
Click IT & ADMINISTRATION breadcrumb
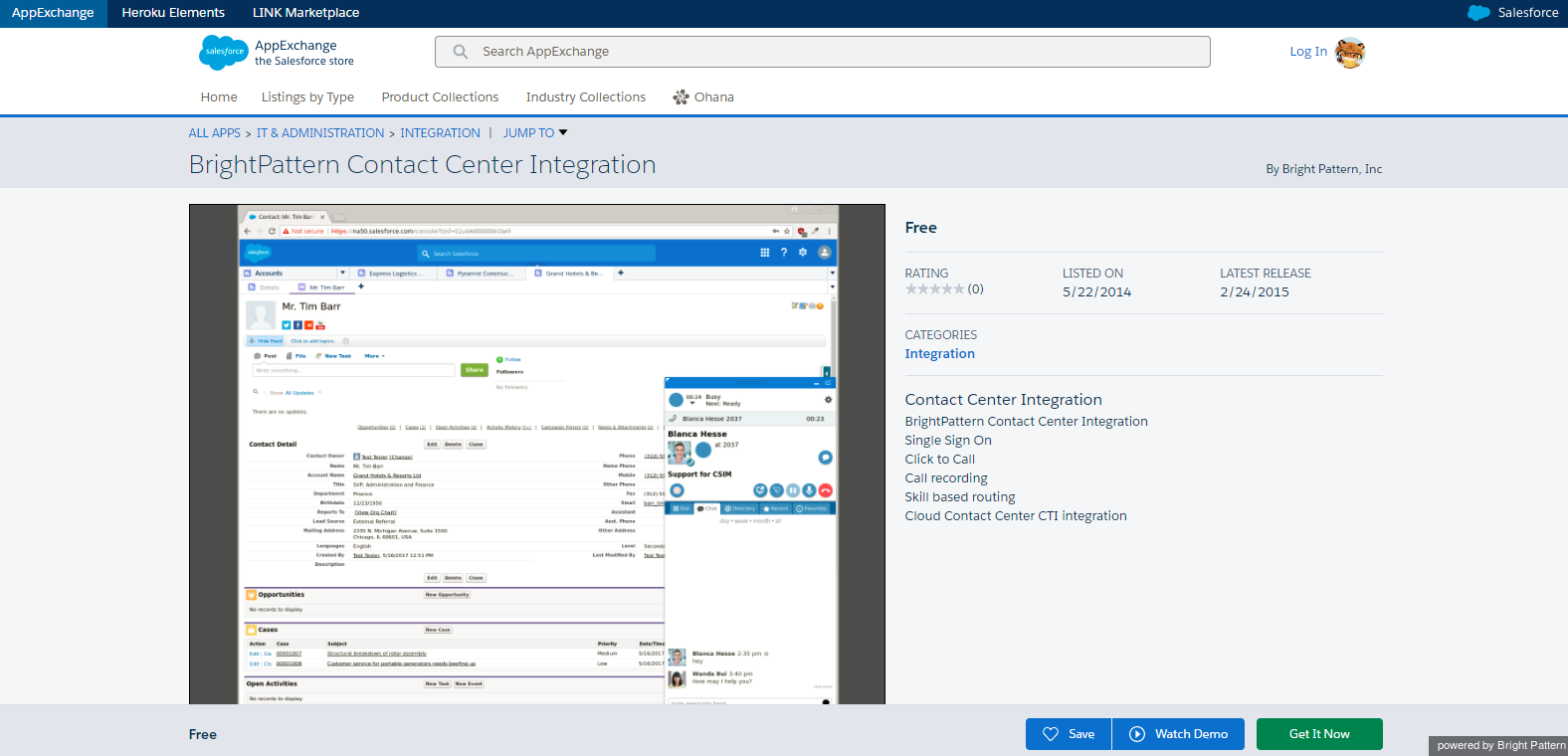pos(320,133)
